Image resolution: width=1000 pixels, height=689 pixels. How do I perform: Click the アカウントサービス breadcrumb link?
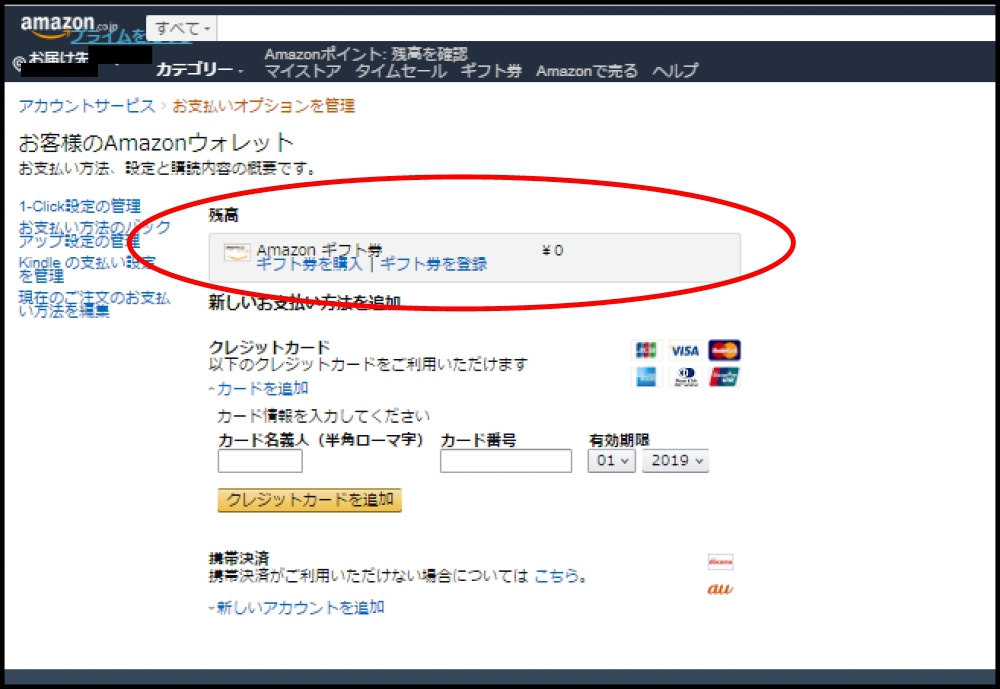[x=87, y=106]
